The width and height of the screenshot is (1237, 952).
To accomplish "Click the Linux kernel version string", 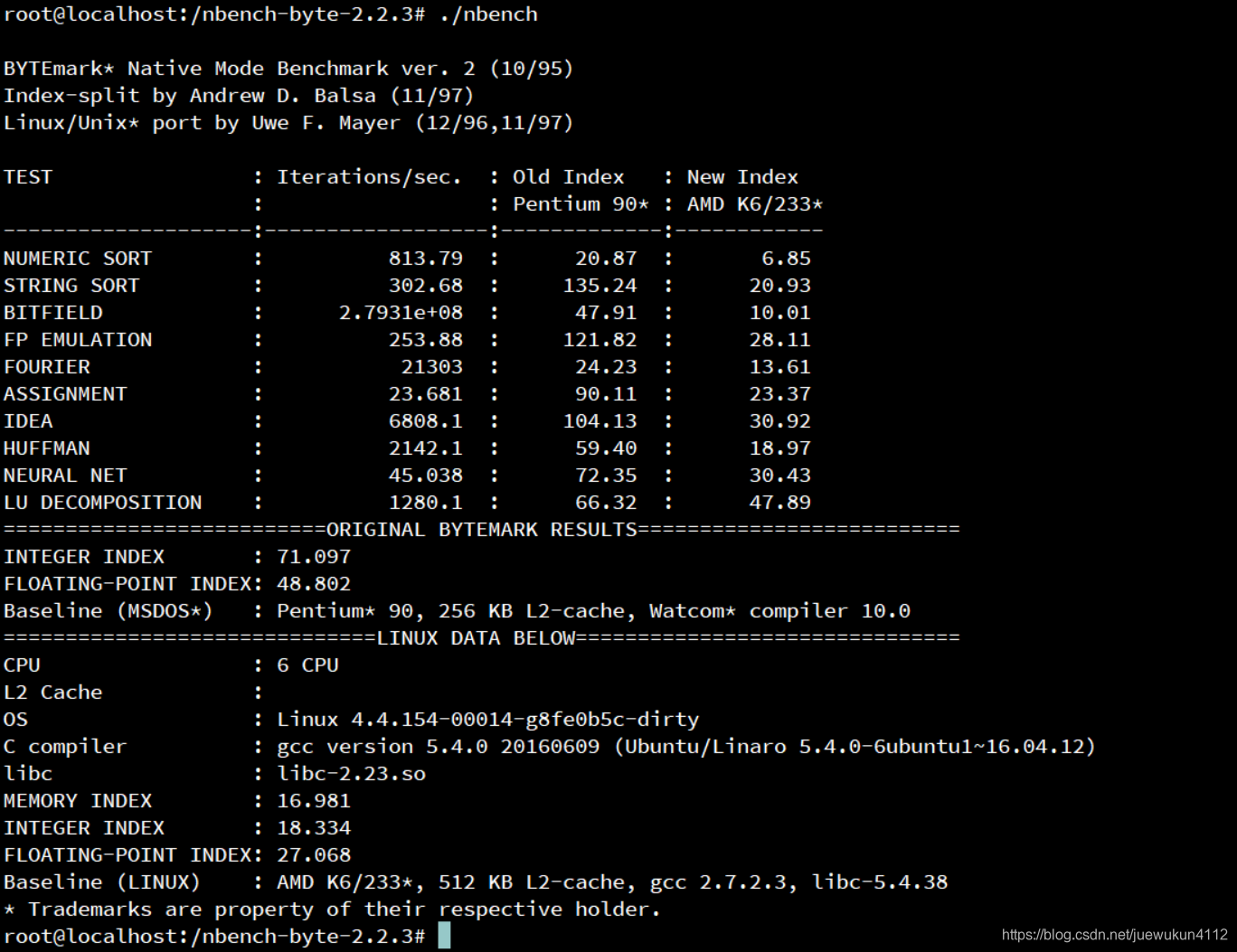I will [488, 720].
